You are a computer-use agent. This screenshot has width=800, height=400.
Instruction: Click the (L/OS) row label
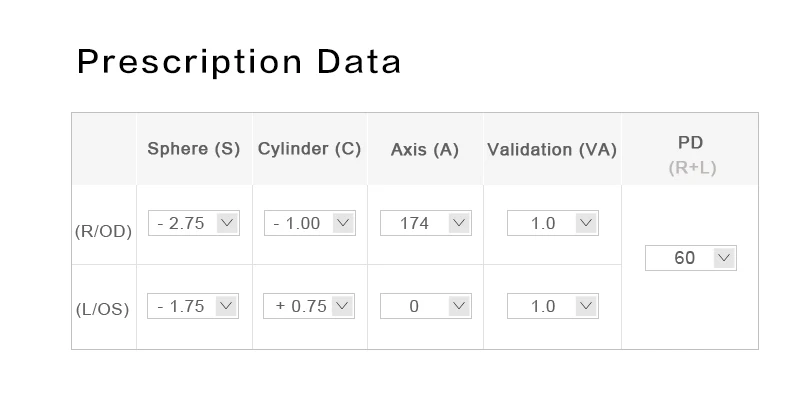[x=103, y=310]
